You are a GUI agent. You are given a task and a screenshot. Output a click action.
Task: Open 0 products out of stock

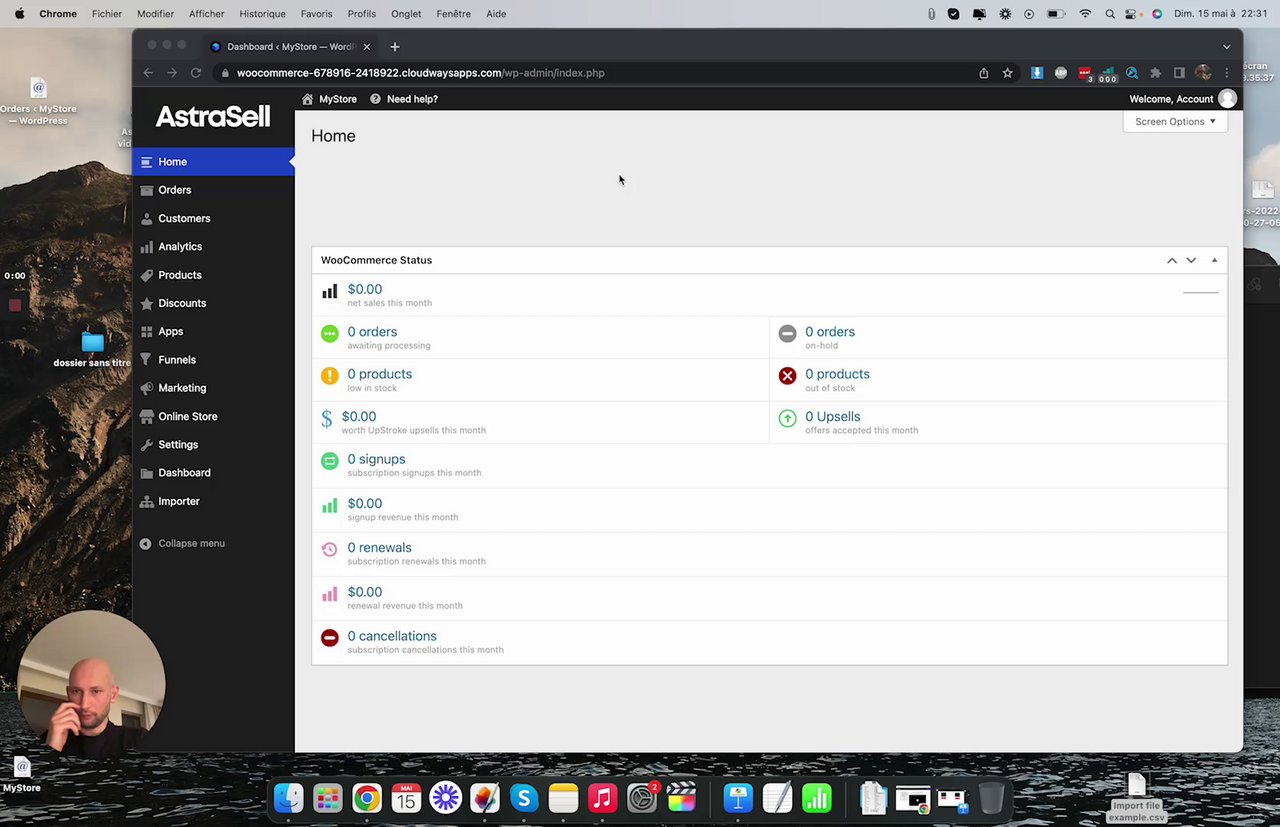click(837, 374)
